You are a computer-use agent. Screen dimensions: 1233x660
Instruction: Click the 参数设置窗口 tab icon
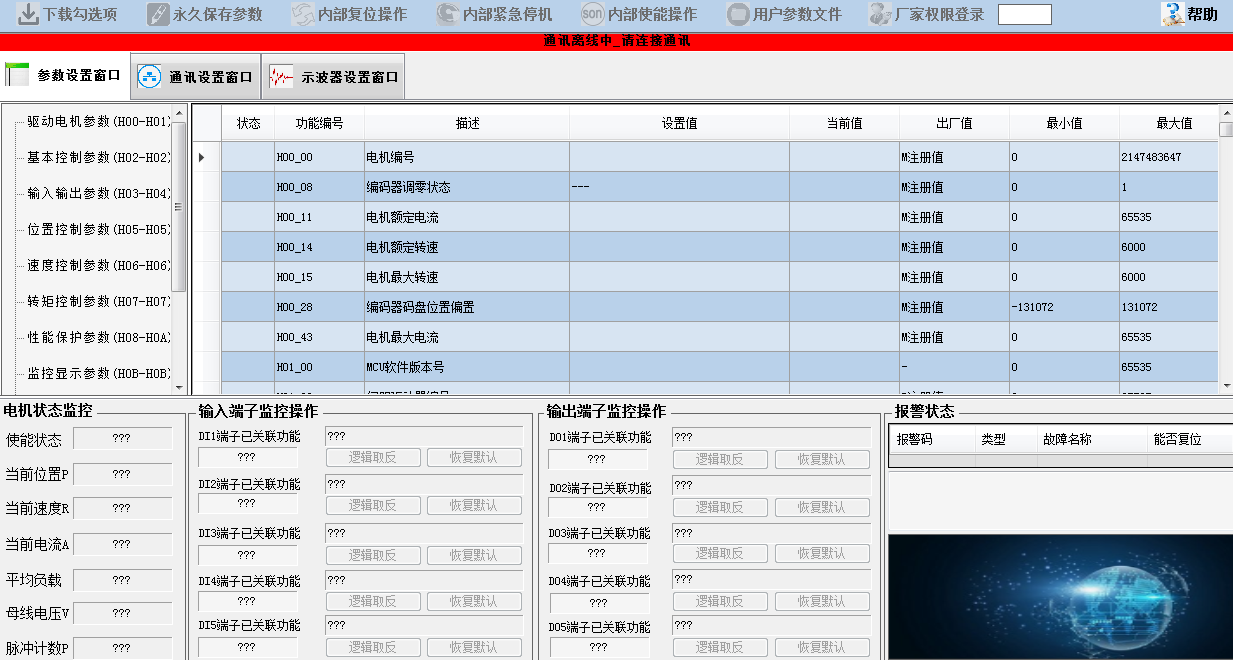point(17,75)
